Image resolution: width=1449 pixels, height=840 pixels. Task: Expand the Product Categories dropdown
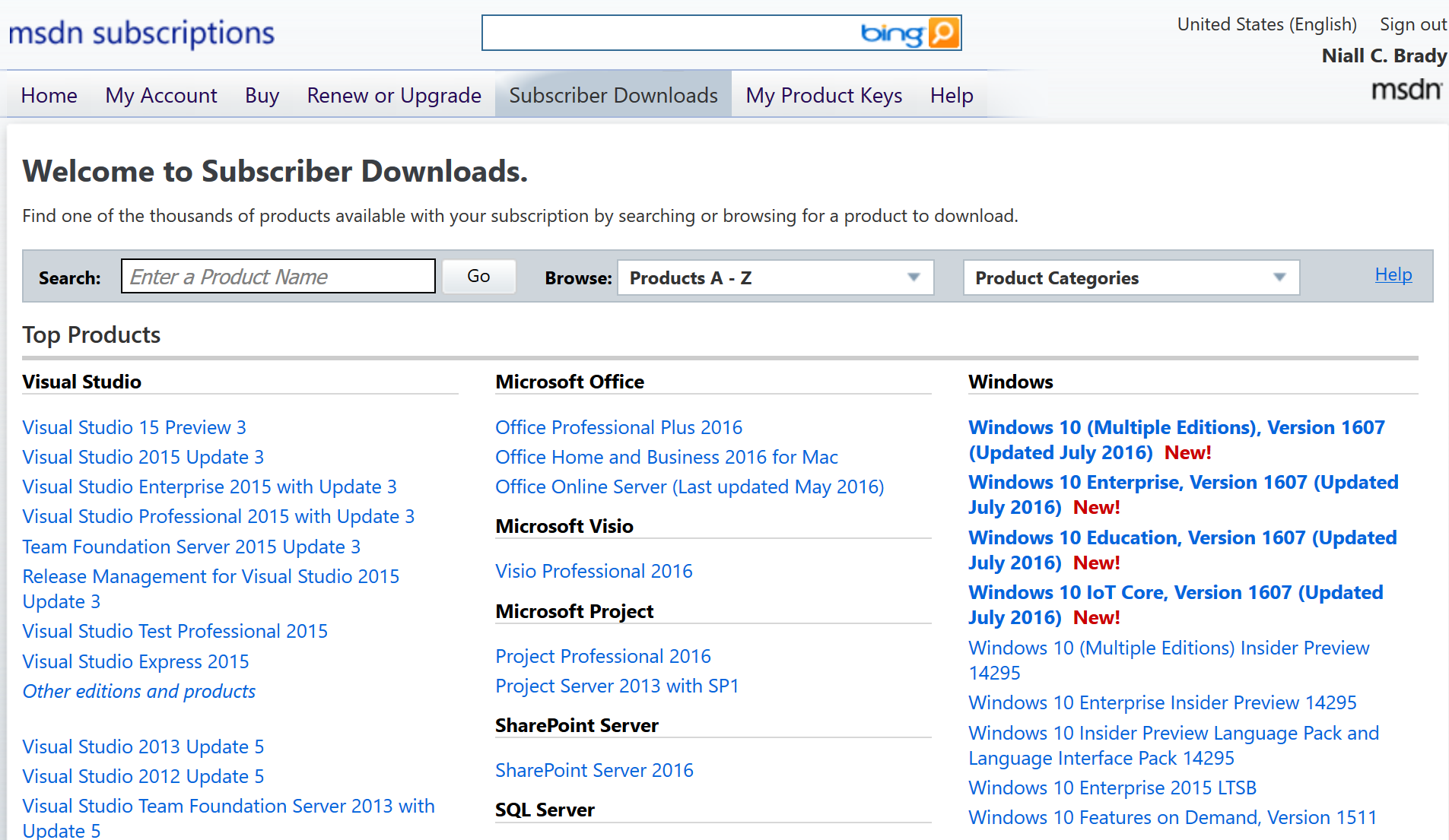pyautogui.click(x=1131, y=277)
